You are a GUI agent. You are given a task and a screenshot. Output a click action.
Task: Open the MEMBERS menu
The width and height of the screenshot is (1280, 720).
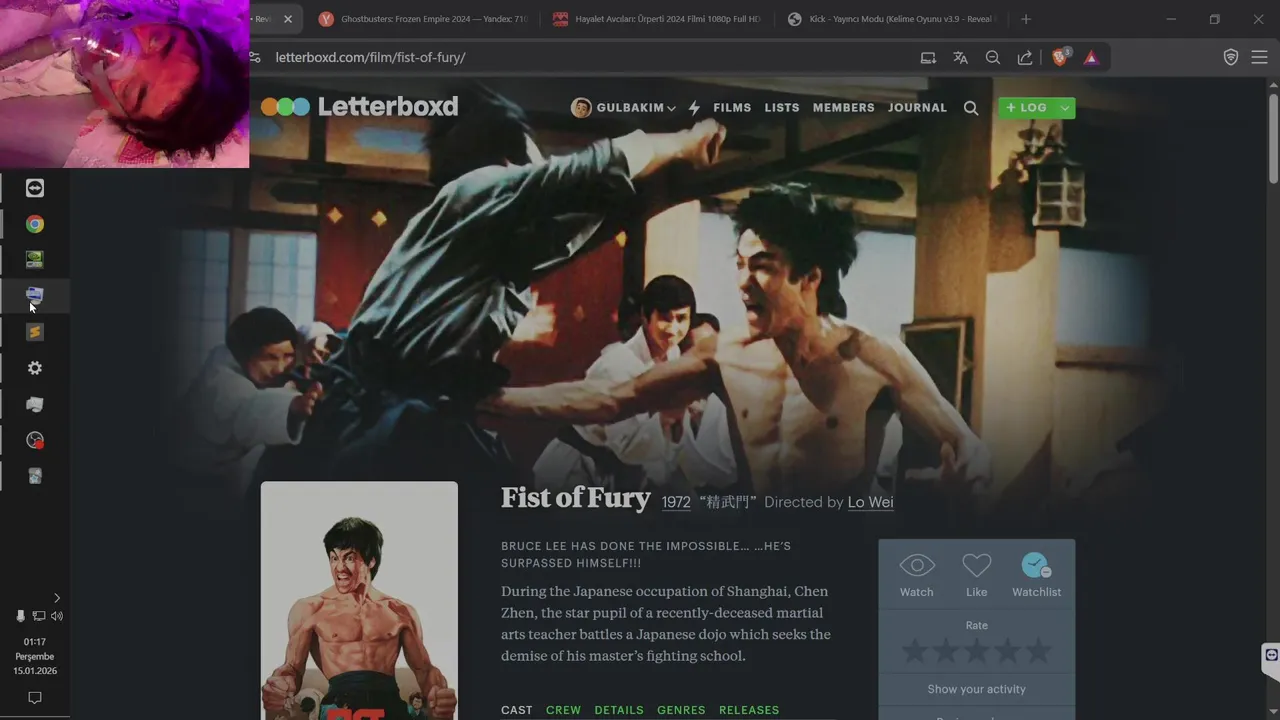coord(844,108)
